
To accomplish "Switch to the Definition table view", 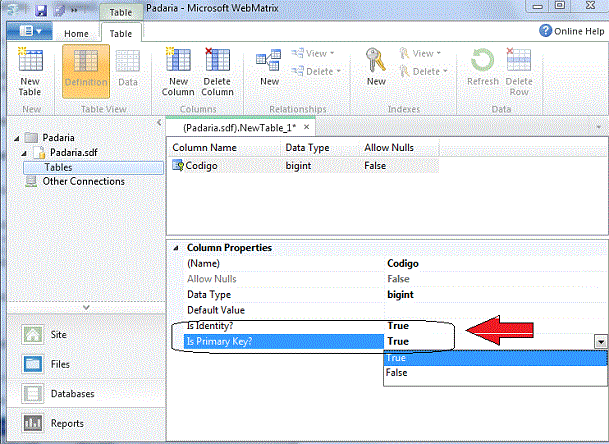I will click(x=86, y=71).
